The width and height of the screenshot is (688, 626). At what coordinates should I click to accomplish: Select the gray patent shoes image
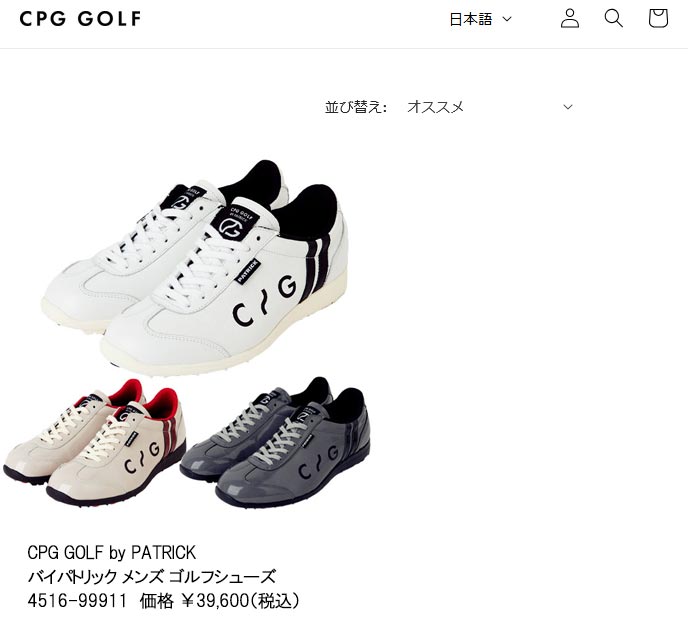(x=275, y=441)
